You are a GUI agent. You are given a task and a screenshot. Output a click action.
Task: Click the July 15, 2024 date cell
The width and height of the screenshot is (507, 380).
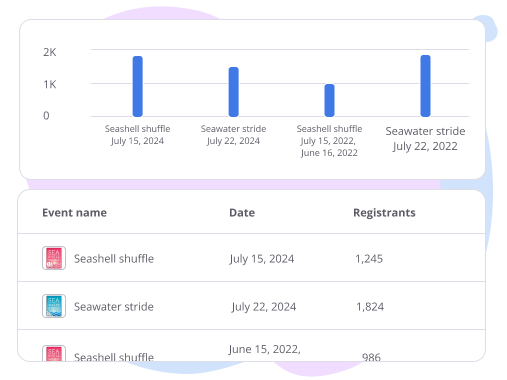pos(262,259)
